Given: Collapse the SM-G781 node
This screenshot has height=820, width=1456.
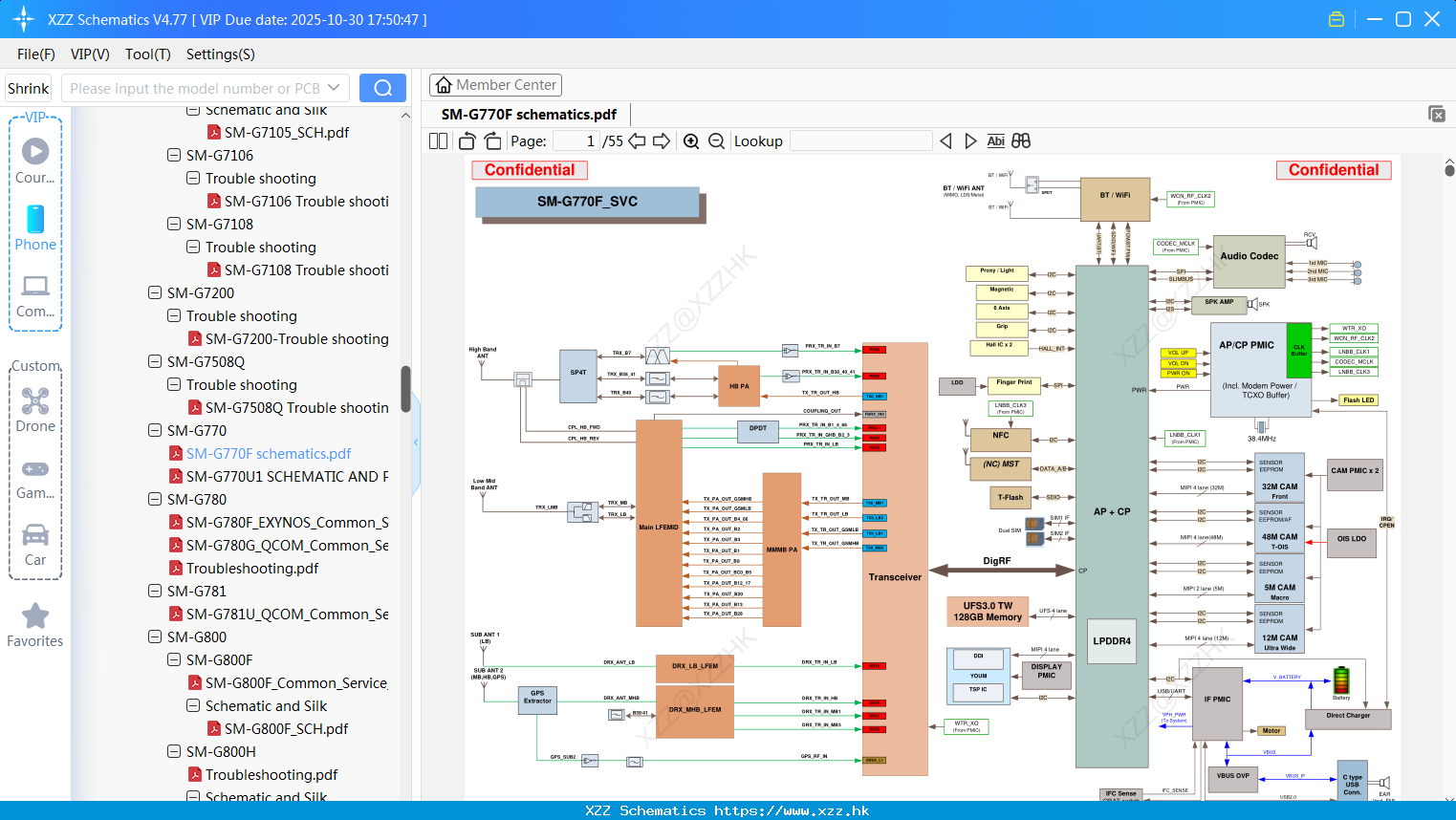Looking at the screenshot, I should click(155, 591).
